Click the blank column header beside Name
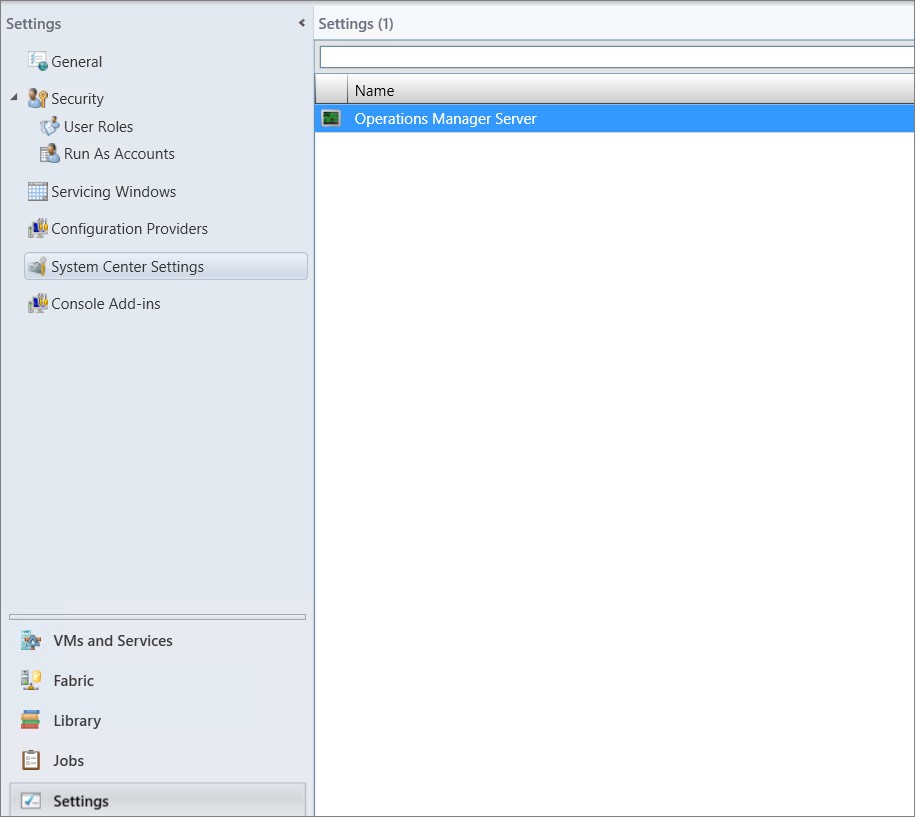Image resolution: width=915 pixels, height=817 pixels. coord(331,90)
